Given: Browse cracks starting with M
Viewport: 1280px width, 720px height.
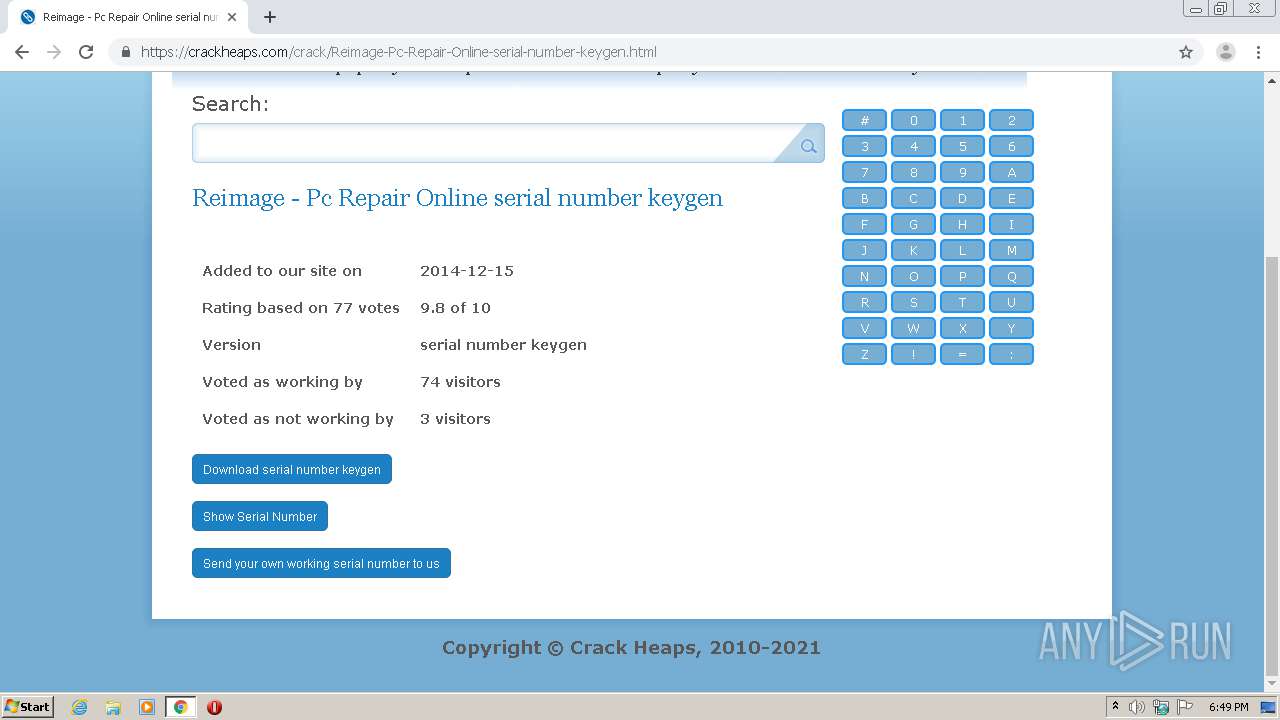Looking at the screenshot, I should (1011, 250).
